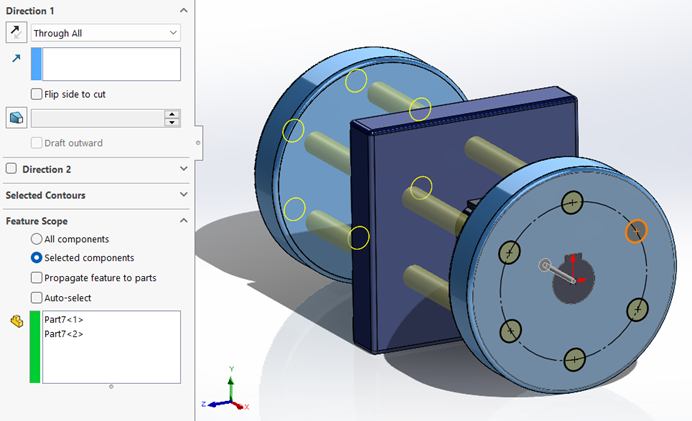The image size is (692, 421).
Task: Select Part7<2> in the component list
Action: 64,333
